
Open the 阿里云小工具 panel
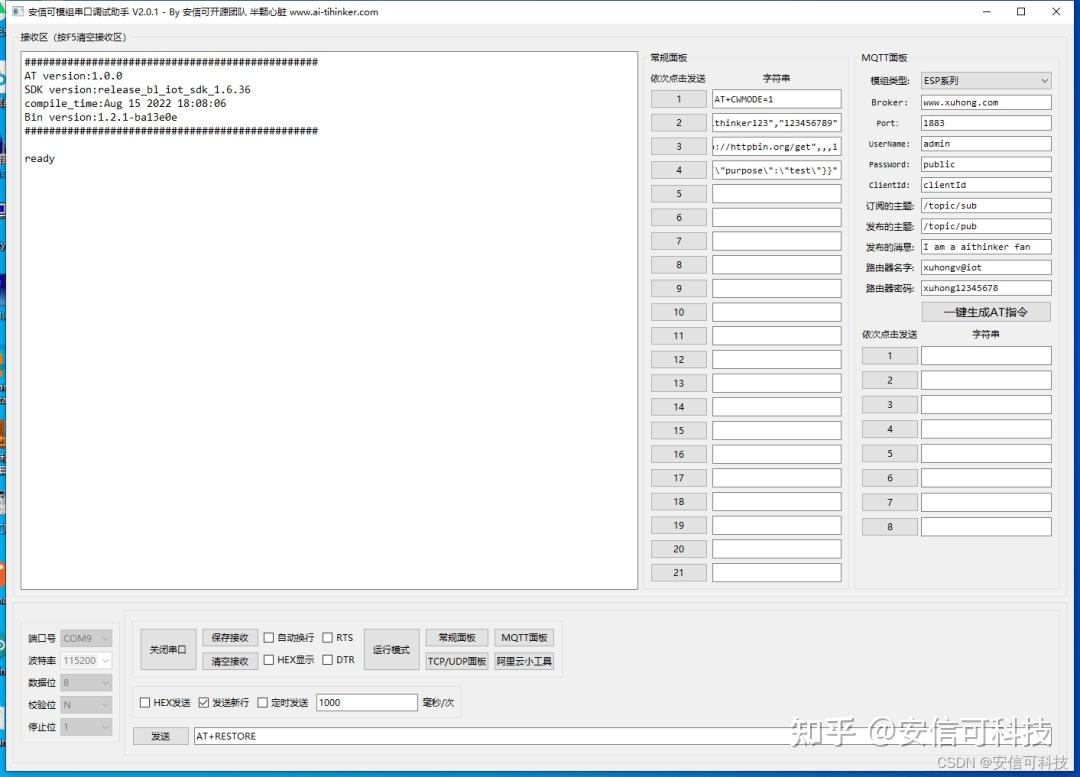524,660
